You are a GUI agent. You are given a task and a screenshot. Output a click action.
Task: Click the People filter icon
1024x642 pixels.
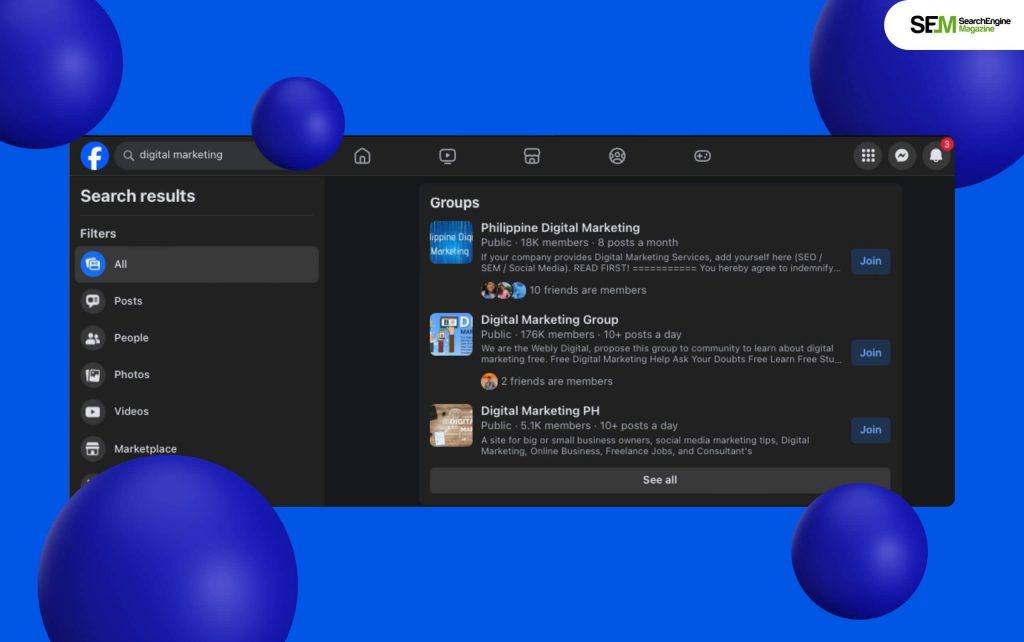pyautogui.click(x=93, y=338)
